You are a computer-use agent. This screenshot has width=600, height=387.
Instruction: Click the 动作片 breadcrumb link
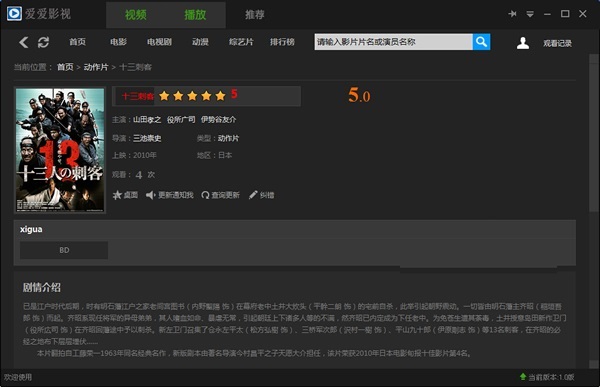(x=96, y=67)
